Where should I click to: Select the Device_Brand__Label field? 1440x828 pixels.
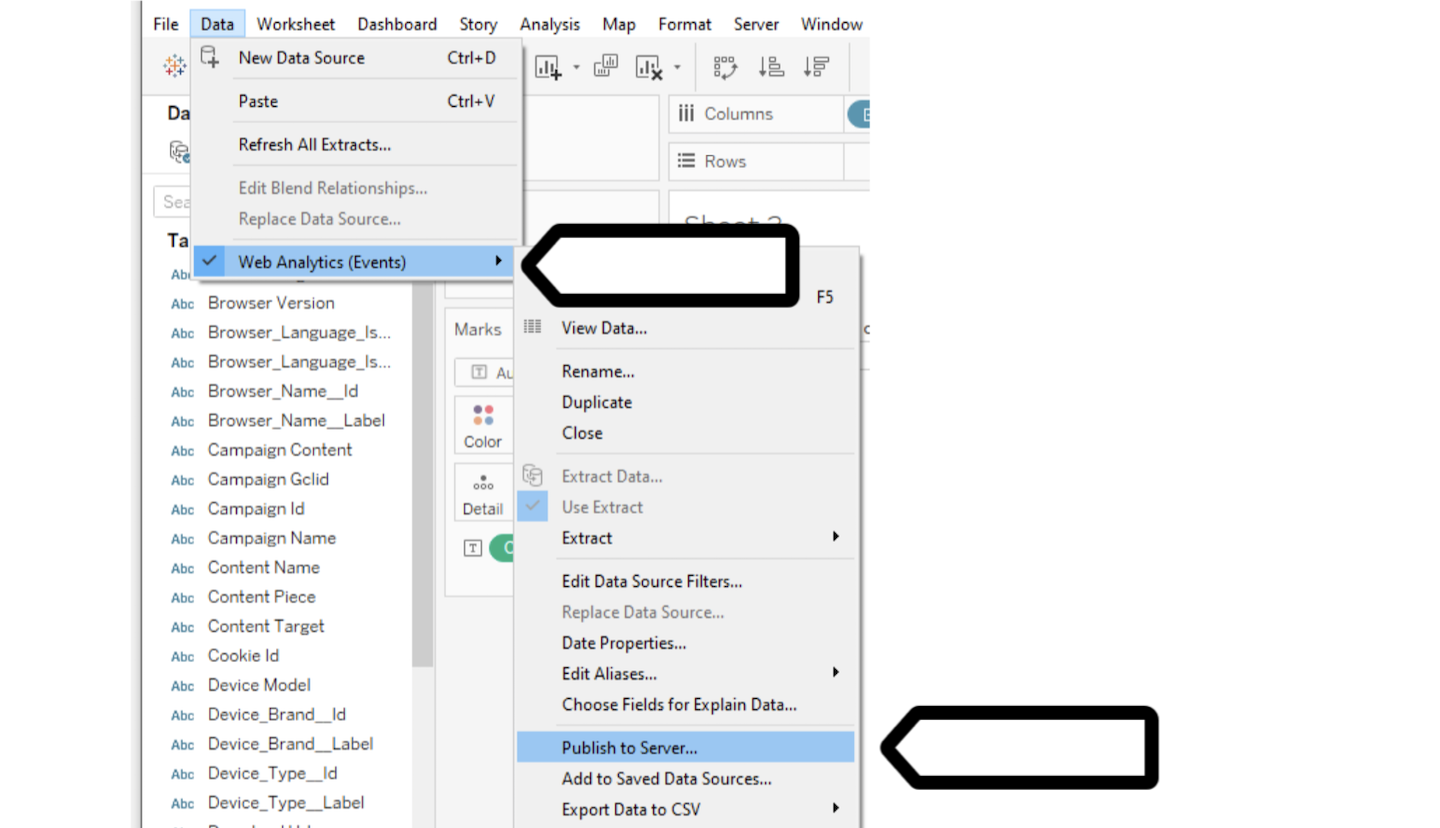click(290, 744)
